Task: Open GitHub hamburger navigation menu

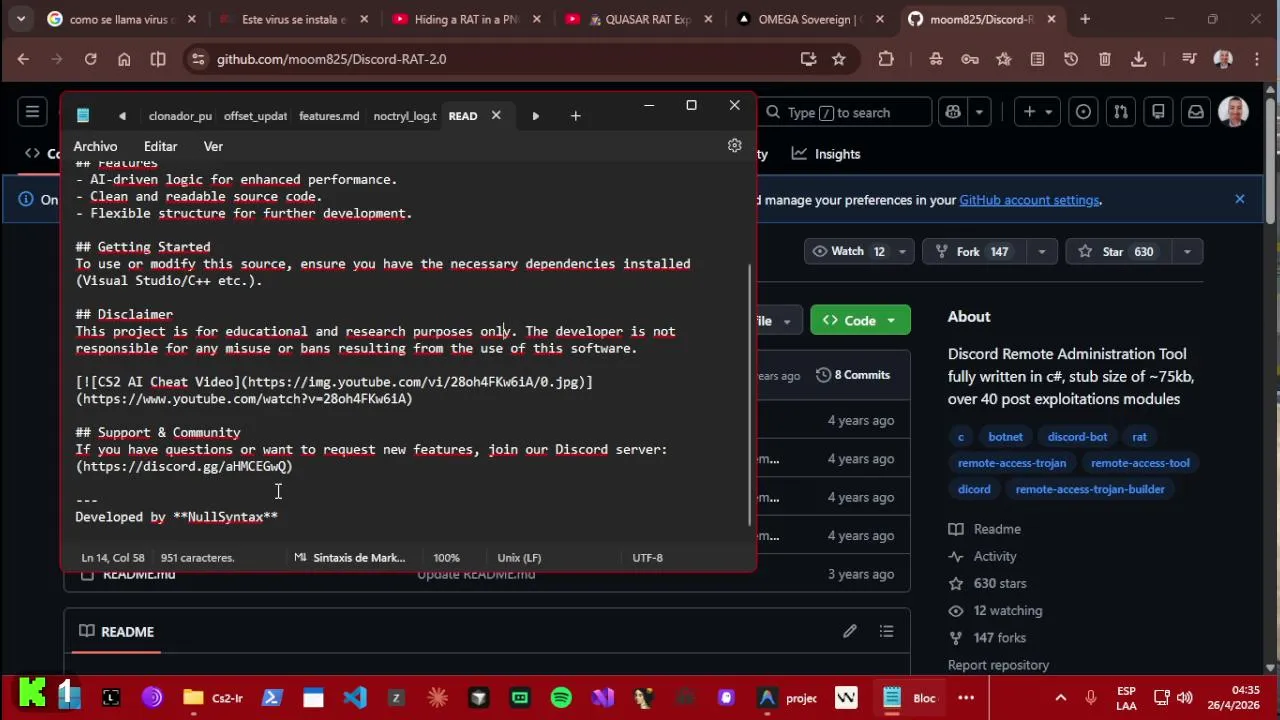Action: 32,112
